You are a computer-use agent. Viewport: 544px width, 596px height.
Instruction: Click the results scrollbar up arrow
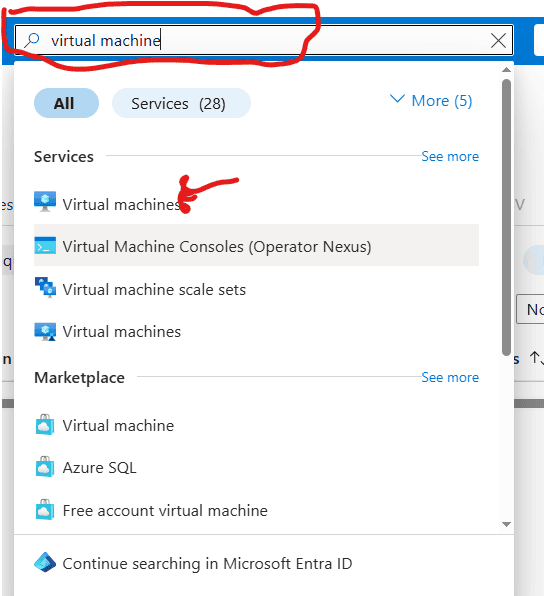[506, 70]
